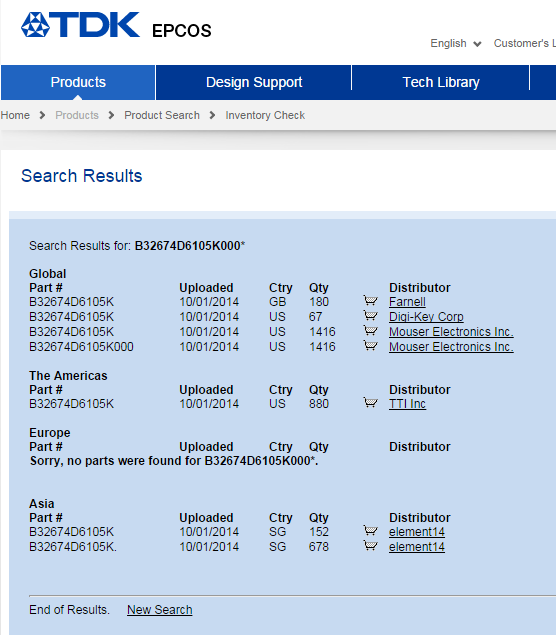
Task: Open the Tech Library tab
Action: click(441, 82)
